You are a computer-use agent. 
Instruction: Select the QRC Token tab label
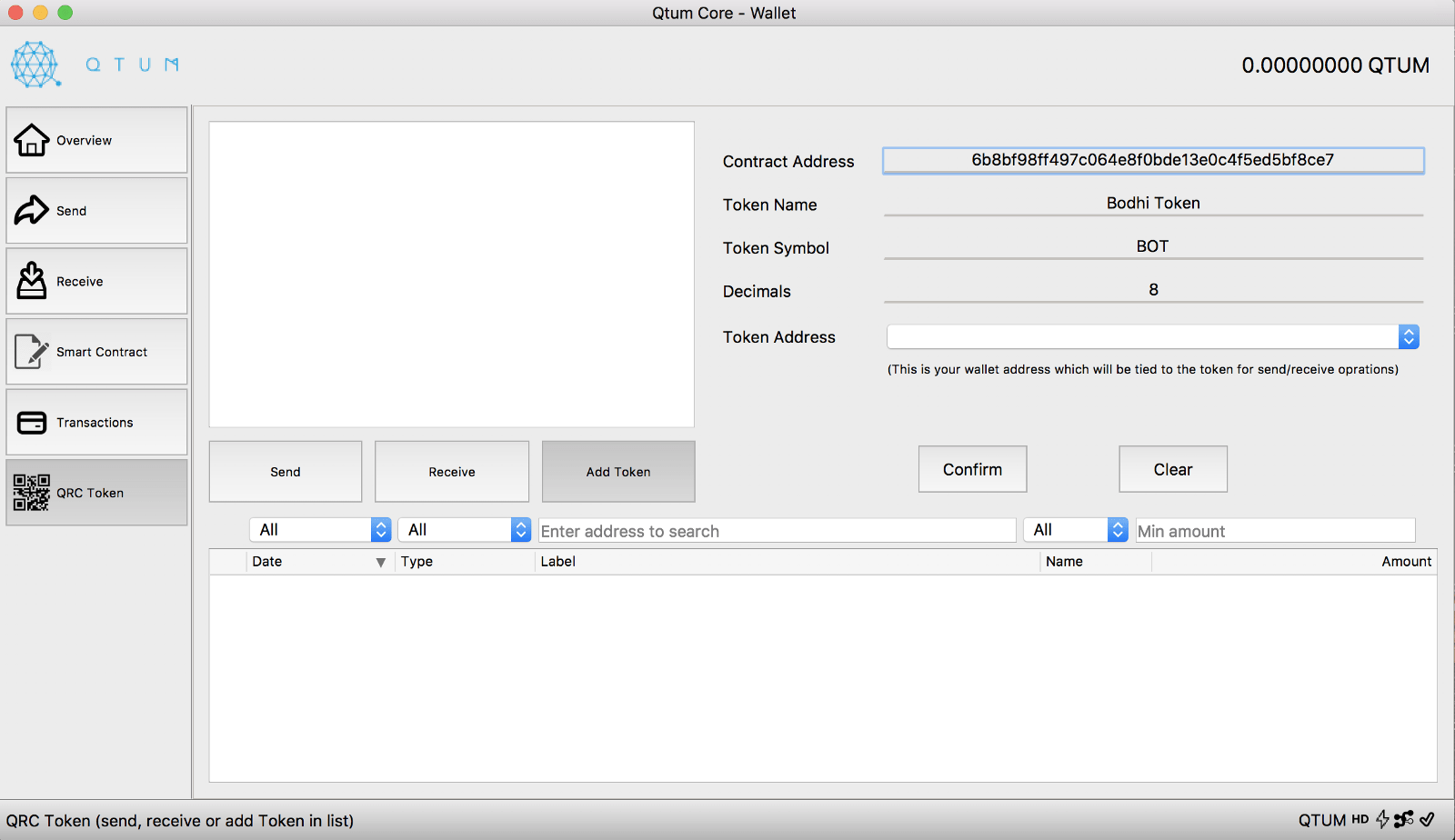[90, 493]
